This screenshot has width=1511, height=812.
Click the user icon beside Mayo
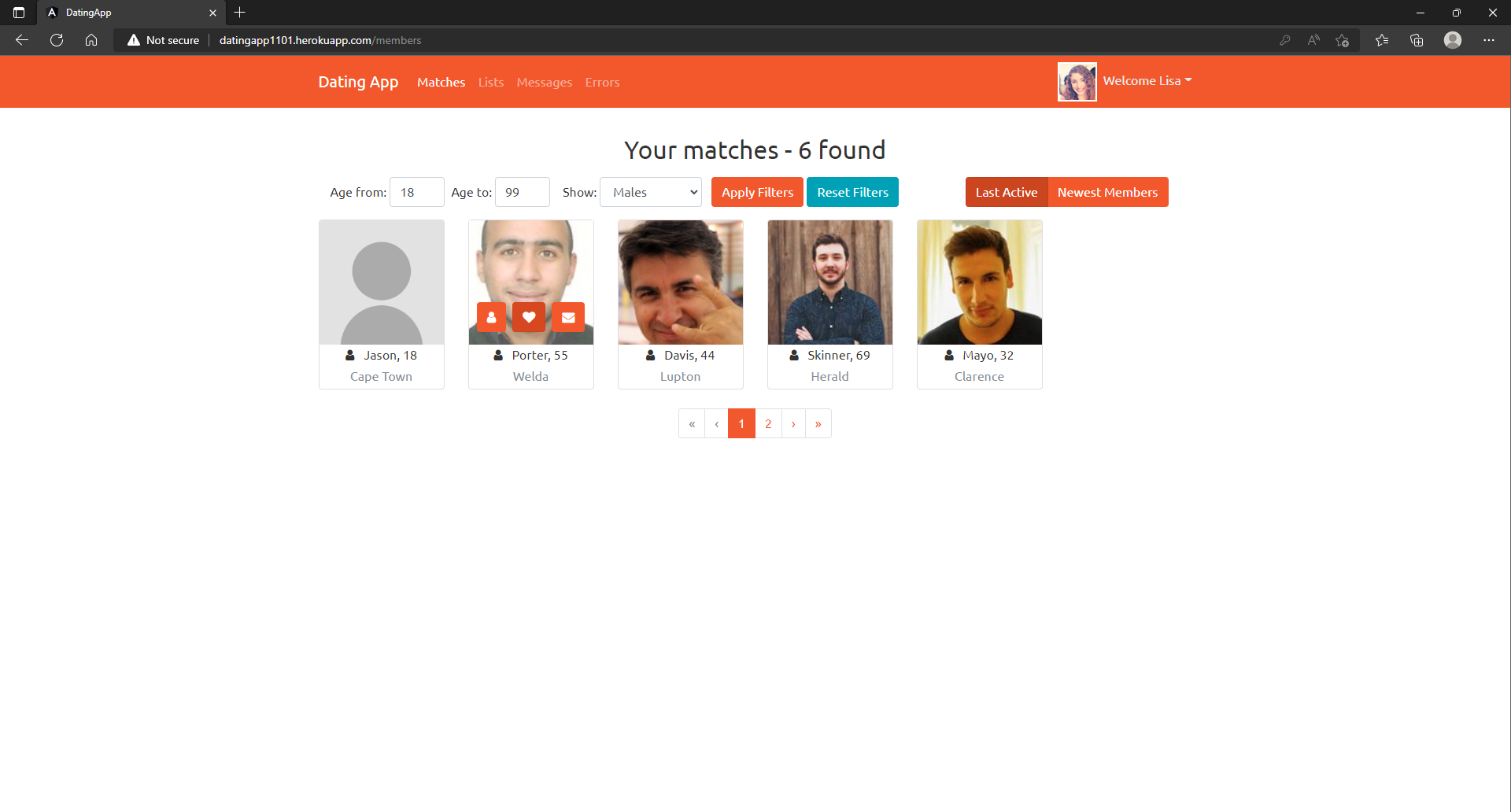(x=948, y=355)
